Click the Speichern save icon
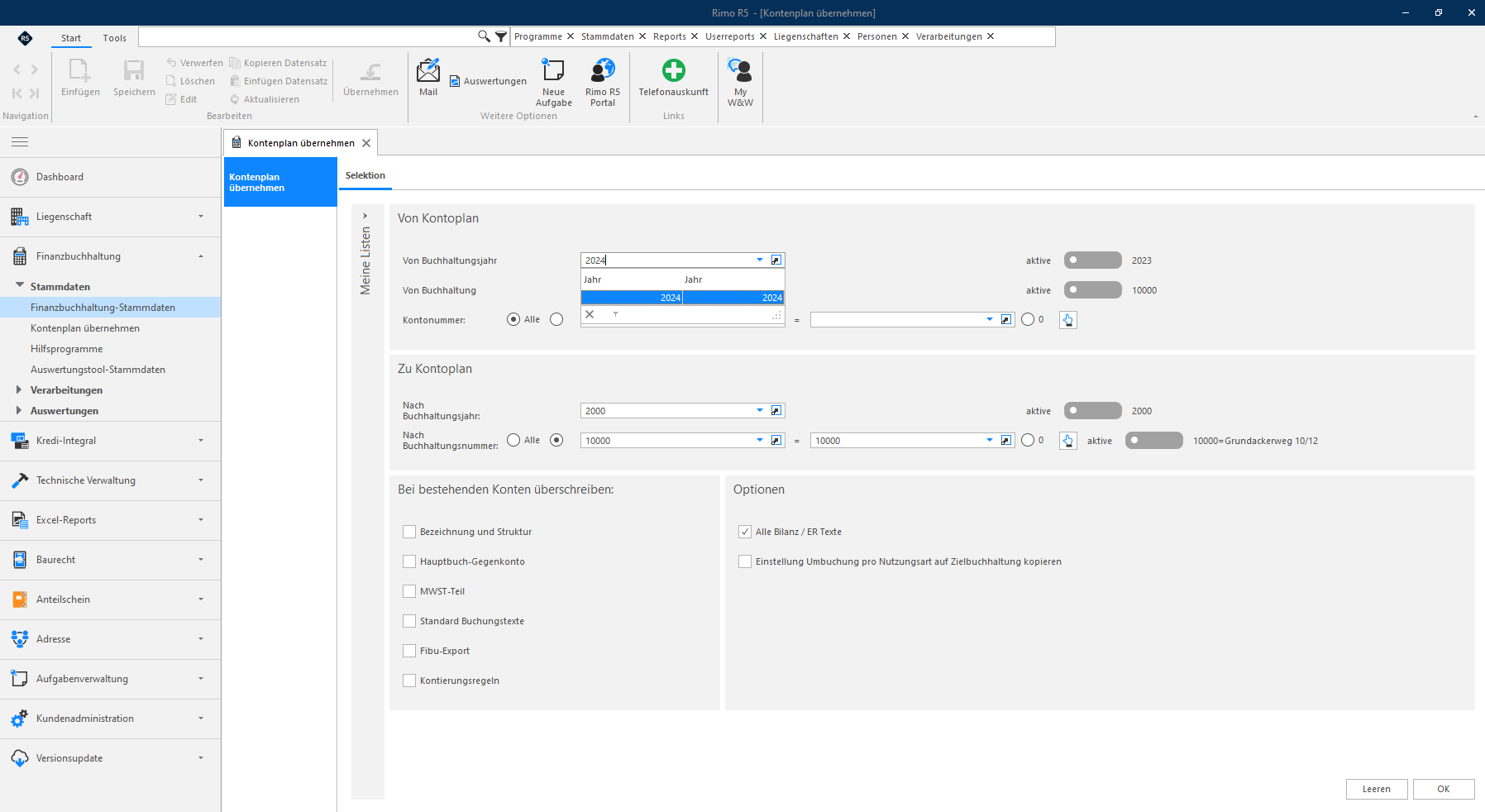The height and width of the screenshot is (812, 1485). click(x=134, y=71)
